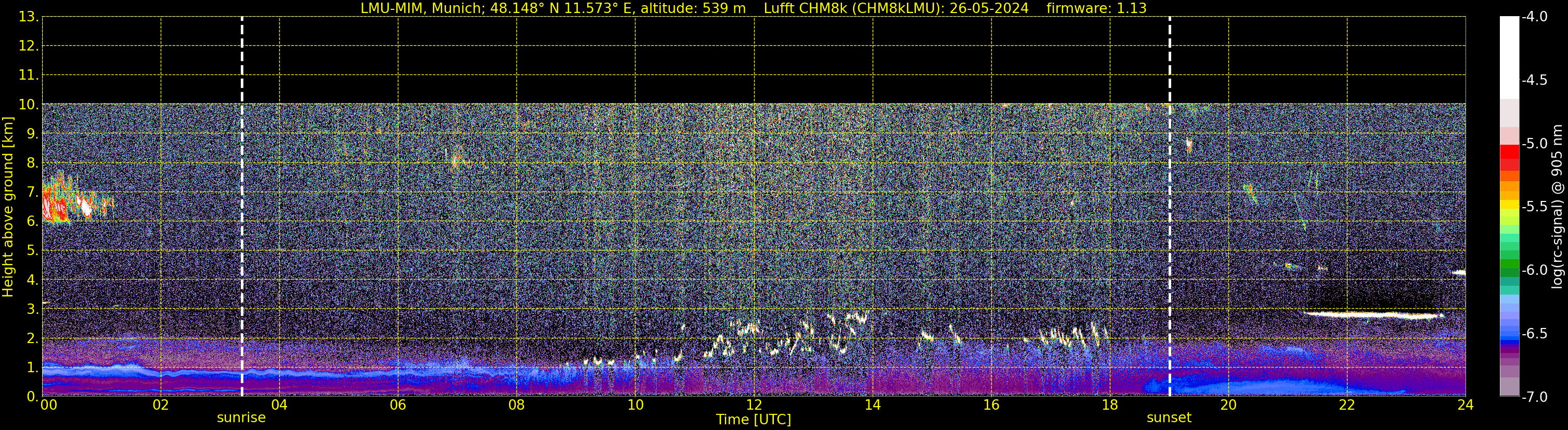Select the white dashed sunrise marker line
Viewport: 1568px width, 430px height.
242,207
